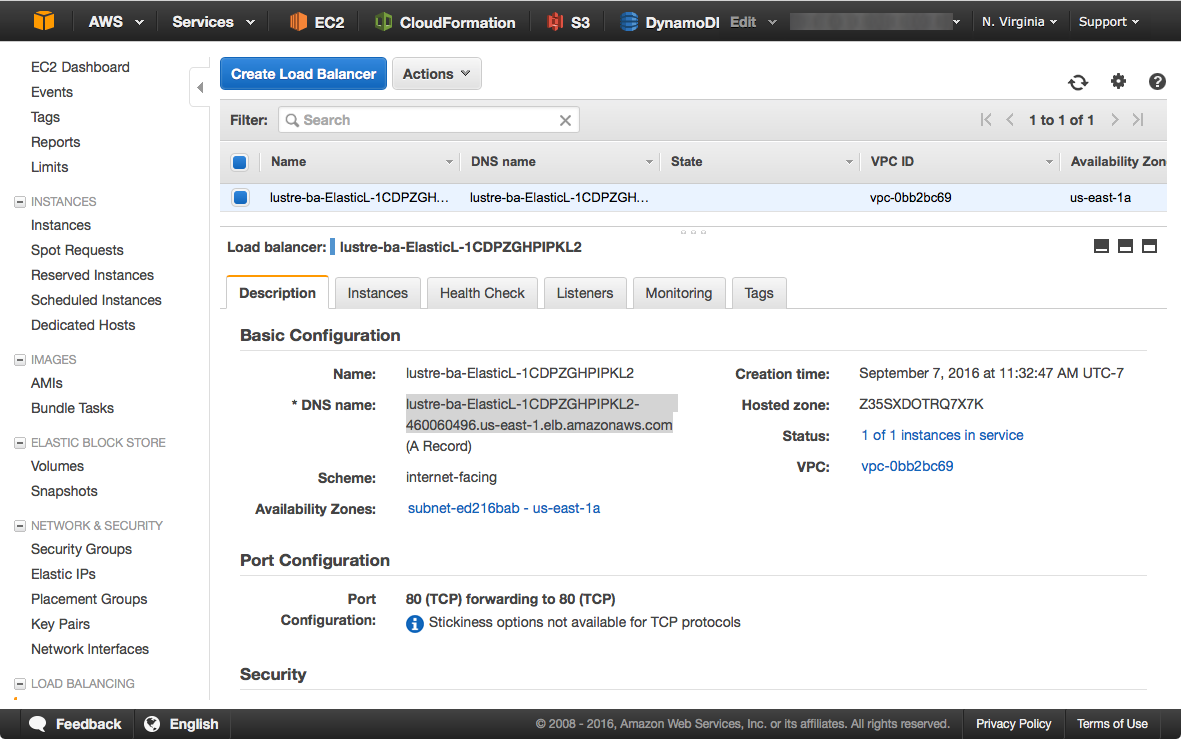The image size is (1181, 739).
Task: Switch to the Listeners tab
Action: (585, 293)
